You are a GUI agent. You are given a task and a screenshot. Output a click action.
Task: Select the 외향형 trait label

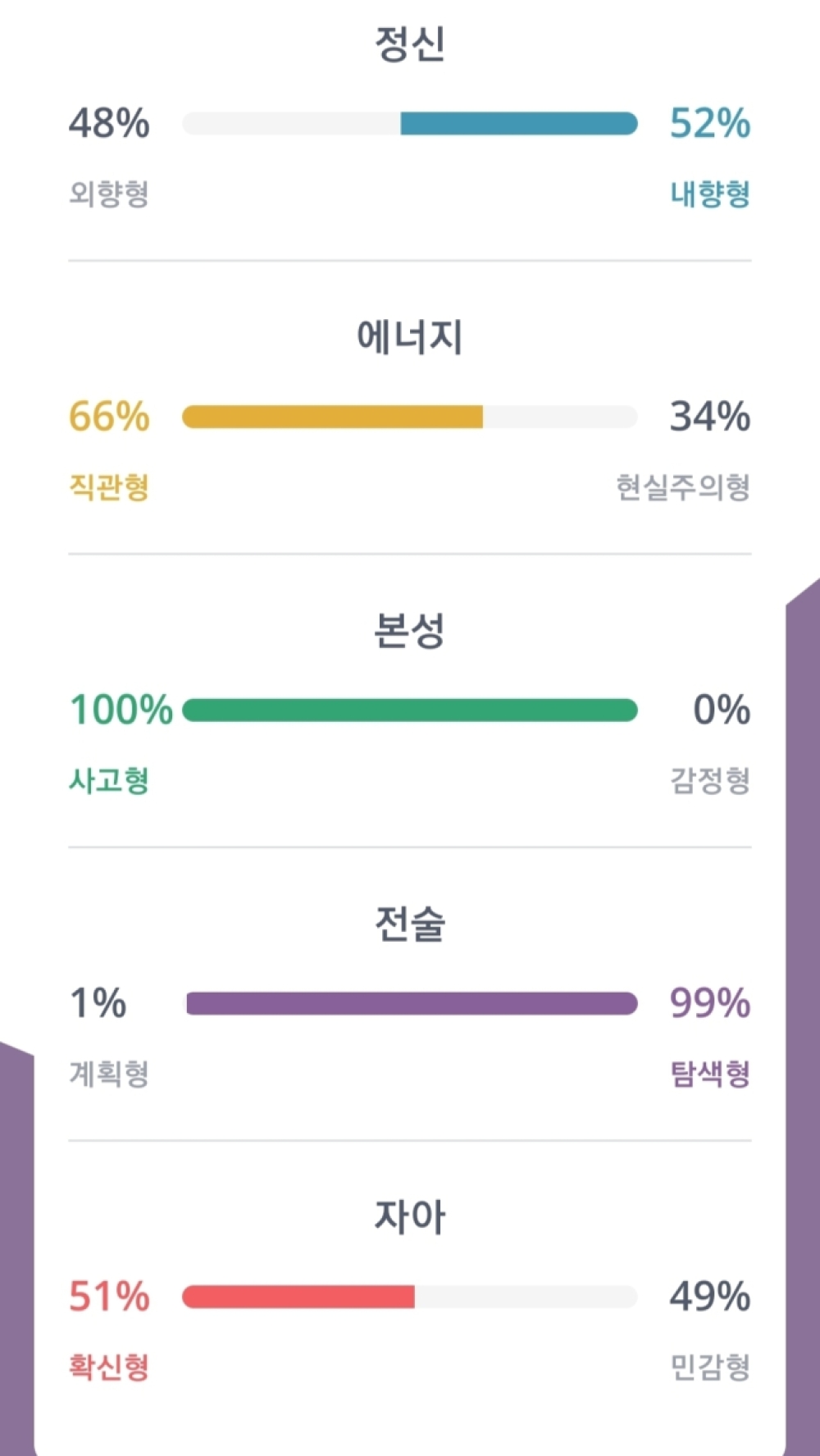coord(108,194)
